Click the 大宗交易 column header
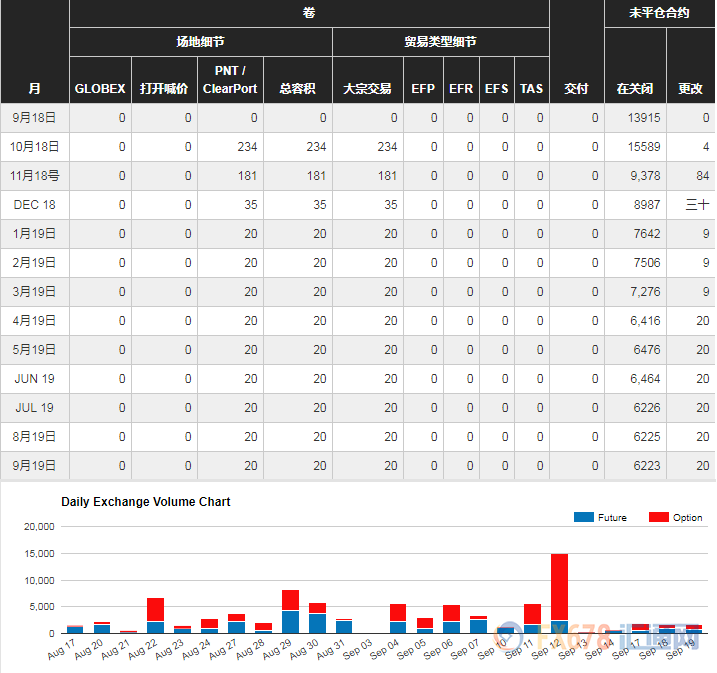 click(x=367, y=88)
